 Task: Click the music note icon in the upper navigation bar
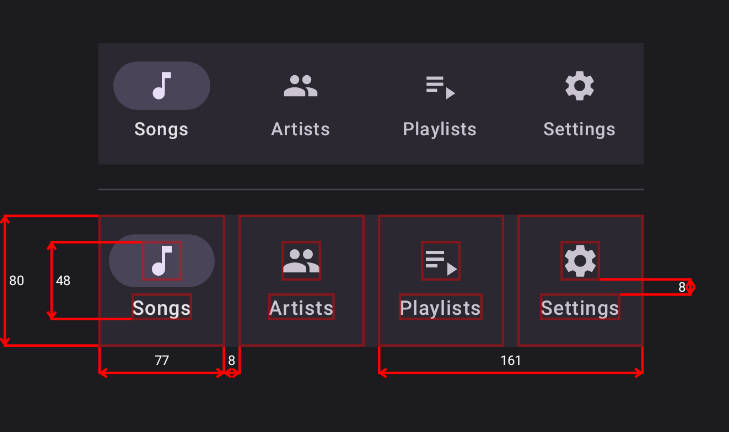click(162, 86)
